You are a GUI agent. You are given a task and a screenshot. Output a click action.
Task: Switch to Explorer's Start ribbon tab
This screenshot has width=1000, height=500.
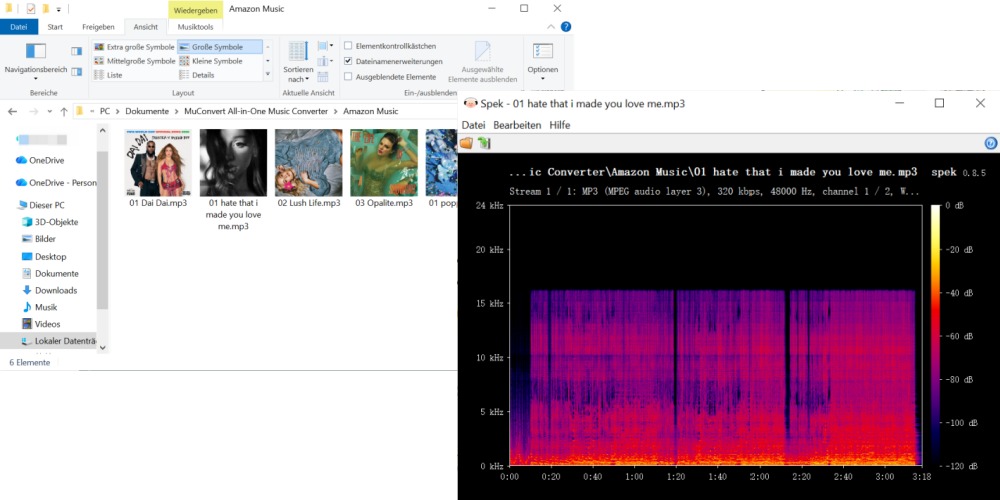[x=55, y=27]
